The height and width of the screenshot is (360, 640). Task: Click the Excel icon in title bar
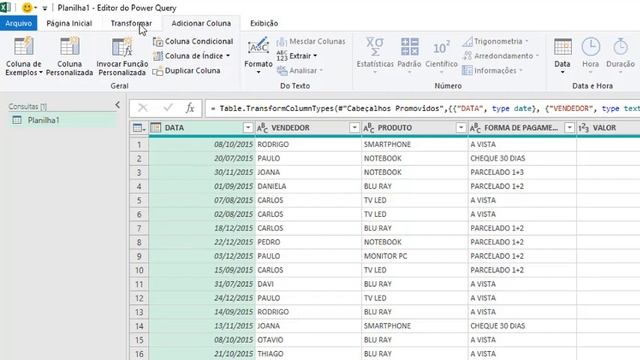[x=6, y=7]
